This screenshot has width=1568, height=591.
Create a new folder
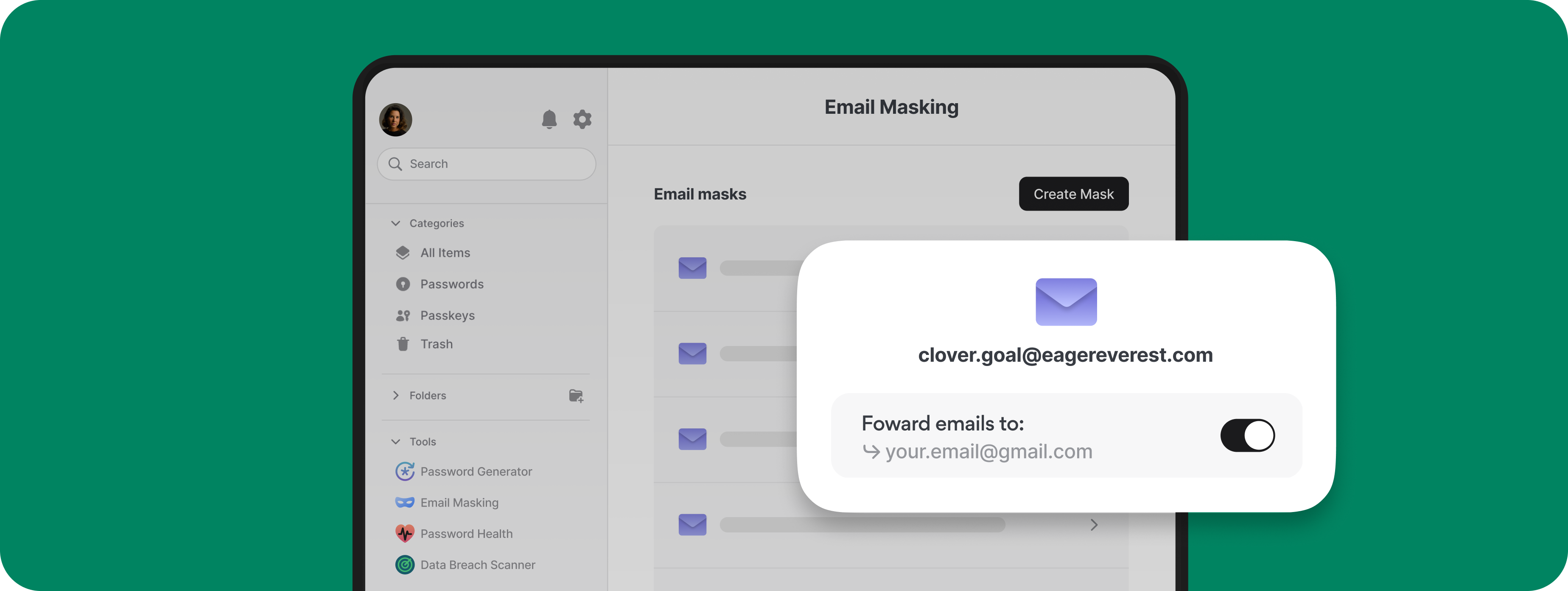576,395
